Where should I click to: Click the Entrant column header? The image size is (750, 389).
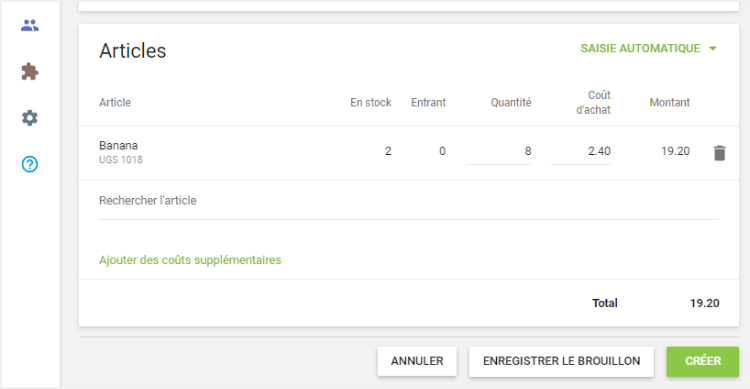[x=428, y=102]
